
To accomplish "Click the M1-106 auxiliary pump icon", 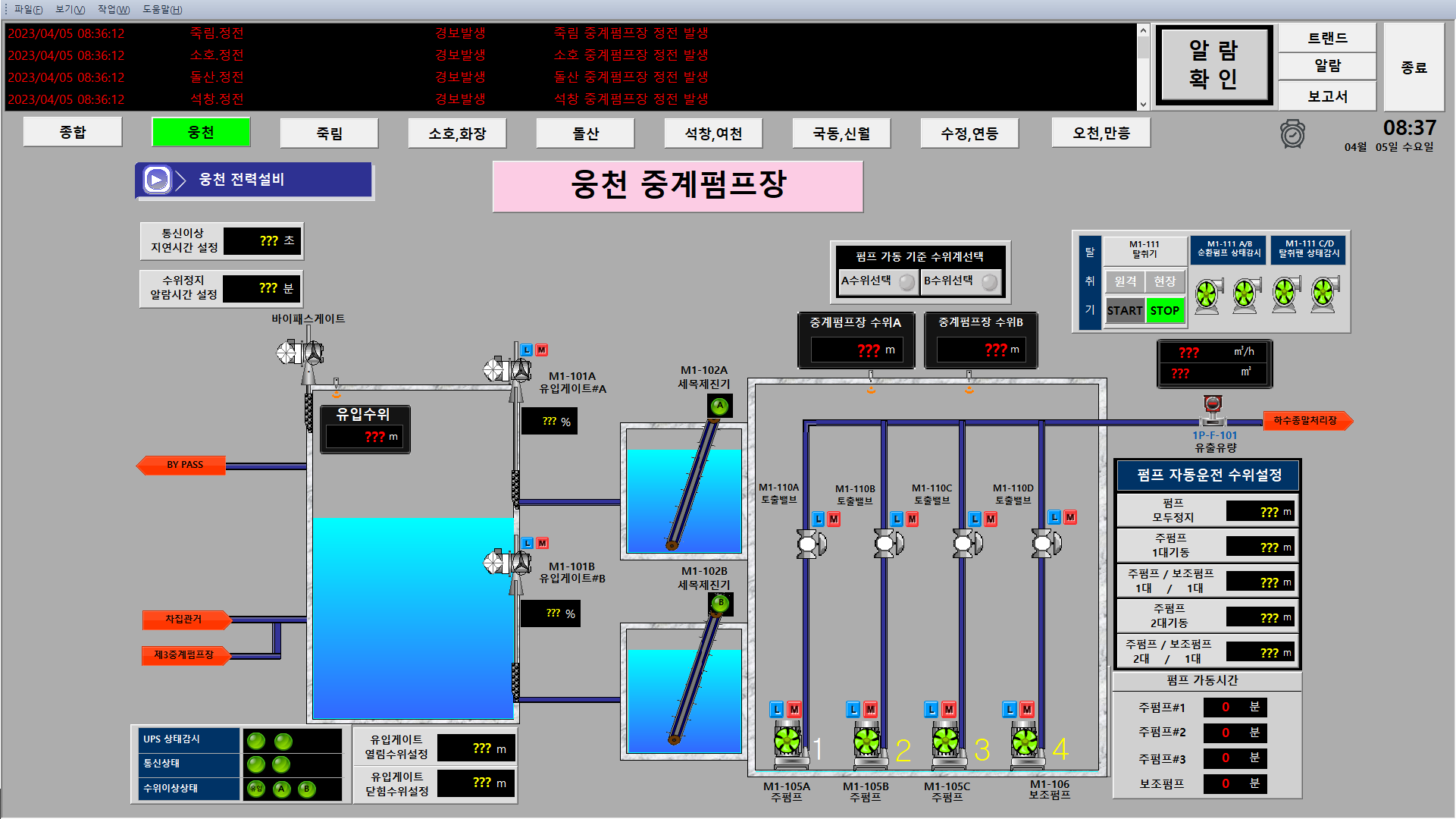I will click(1025, 741).
